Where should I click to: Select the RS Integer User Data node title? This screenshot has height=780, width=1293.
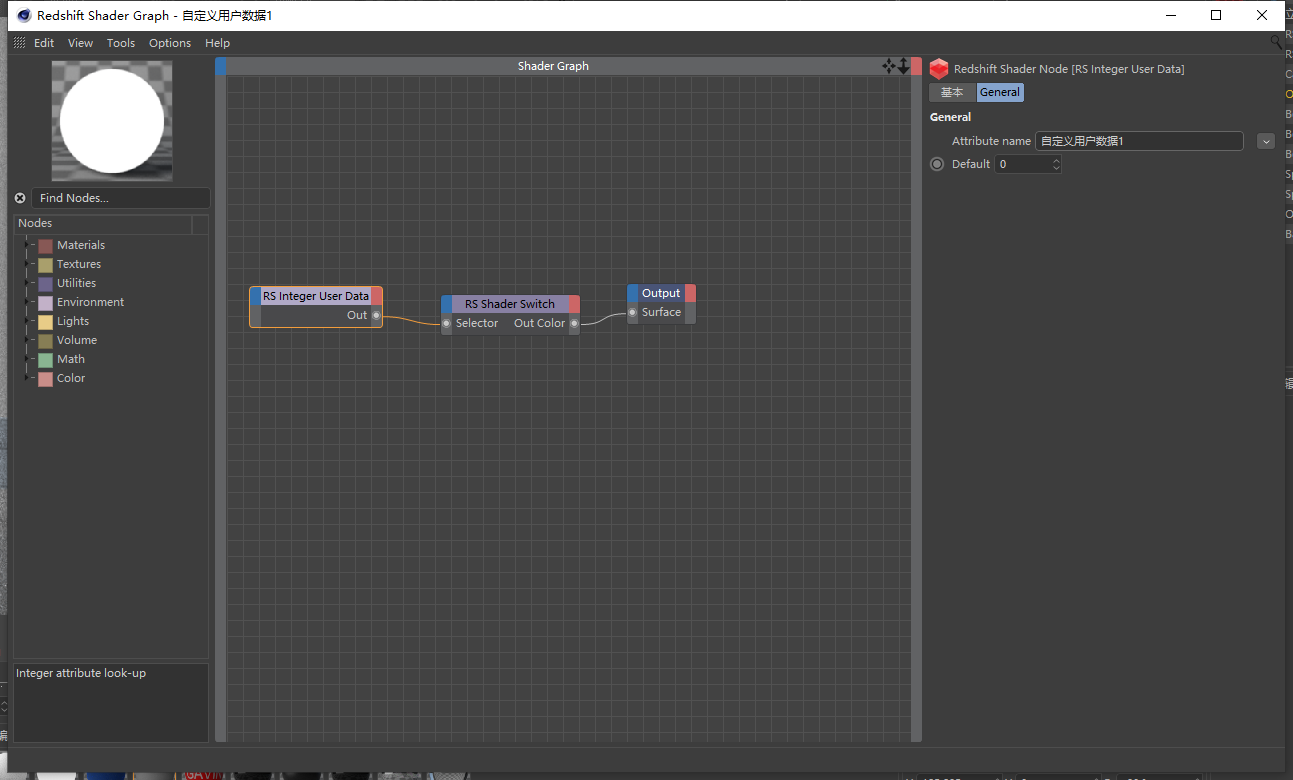316,296
